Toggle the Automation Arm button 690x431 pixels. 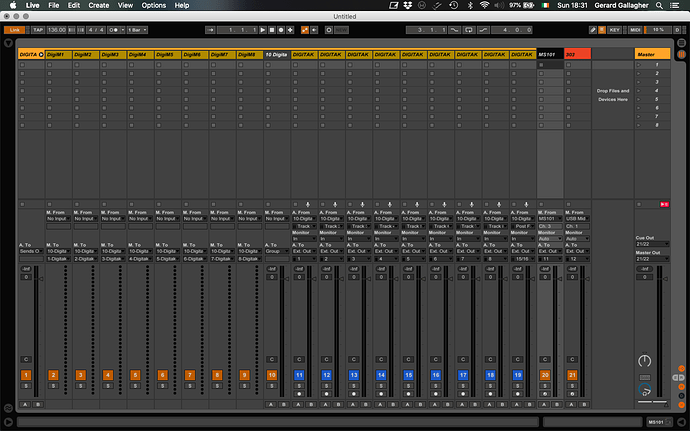pyautogui.click(x=305, y=30)
